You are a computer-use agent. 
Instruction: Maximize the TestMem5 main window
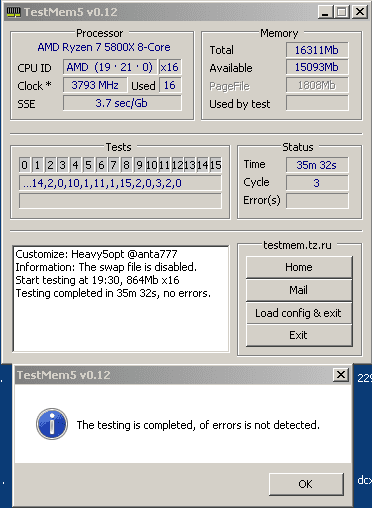[x=342, y=12]
